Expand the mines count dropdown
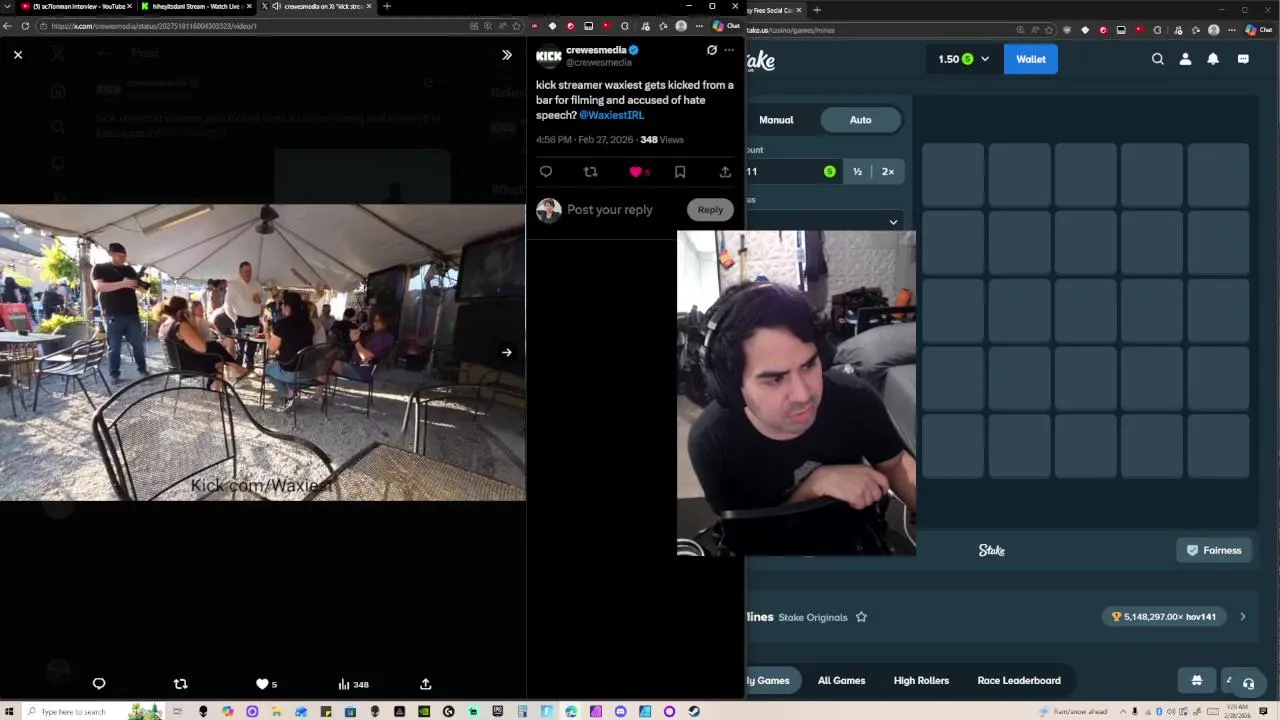The image size is (1280, 720). coord(893,222)
